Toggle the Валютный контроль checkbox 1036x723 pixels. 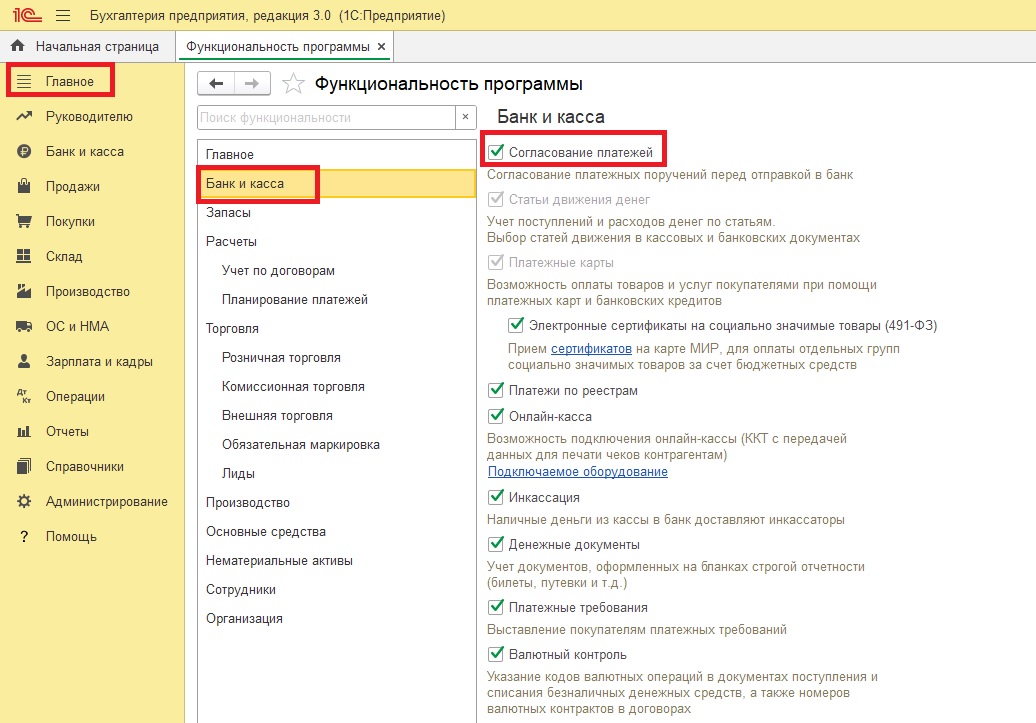click(x=496, y=654)
